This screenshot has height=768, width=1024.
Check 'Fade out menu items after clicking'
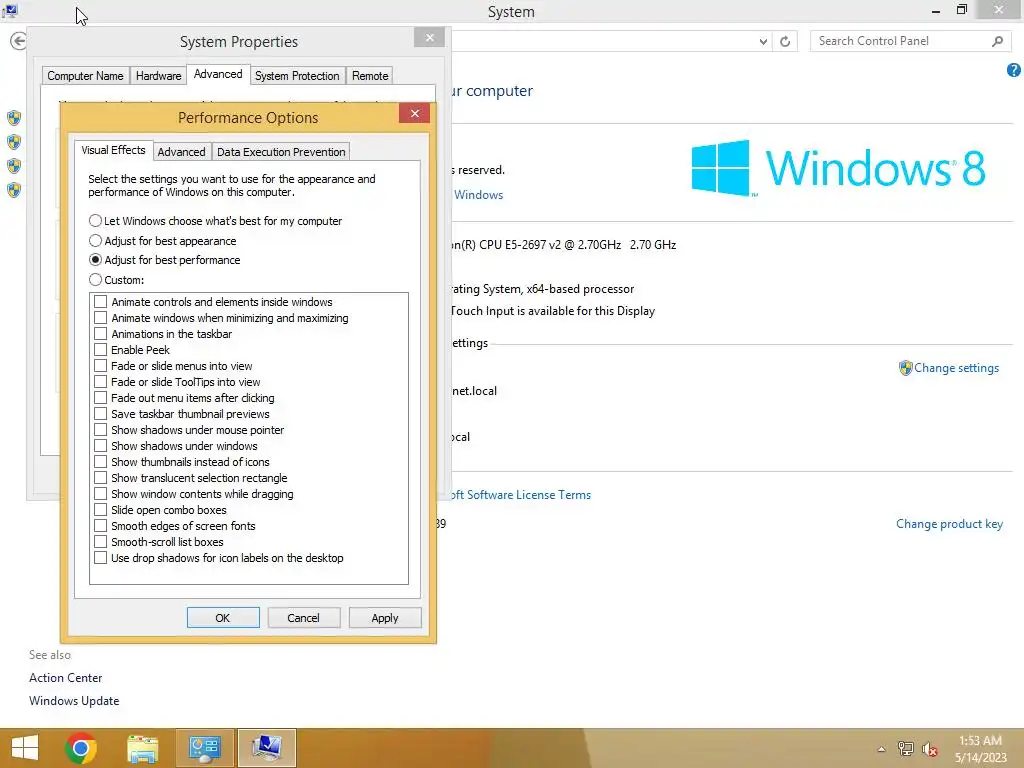click(x=101, y=398)
